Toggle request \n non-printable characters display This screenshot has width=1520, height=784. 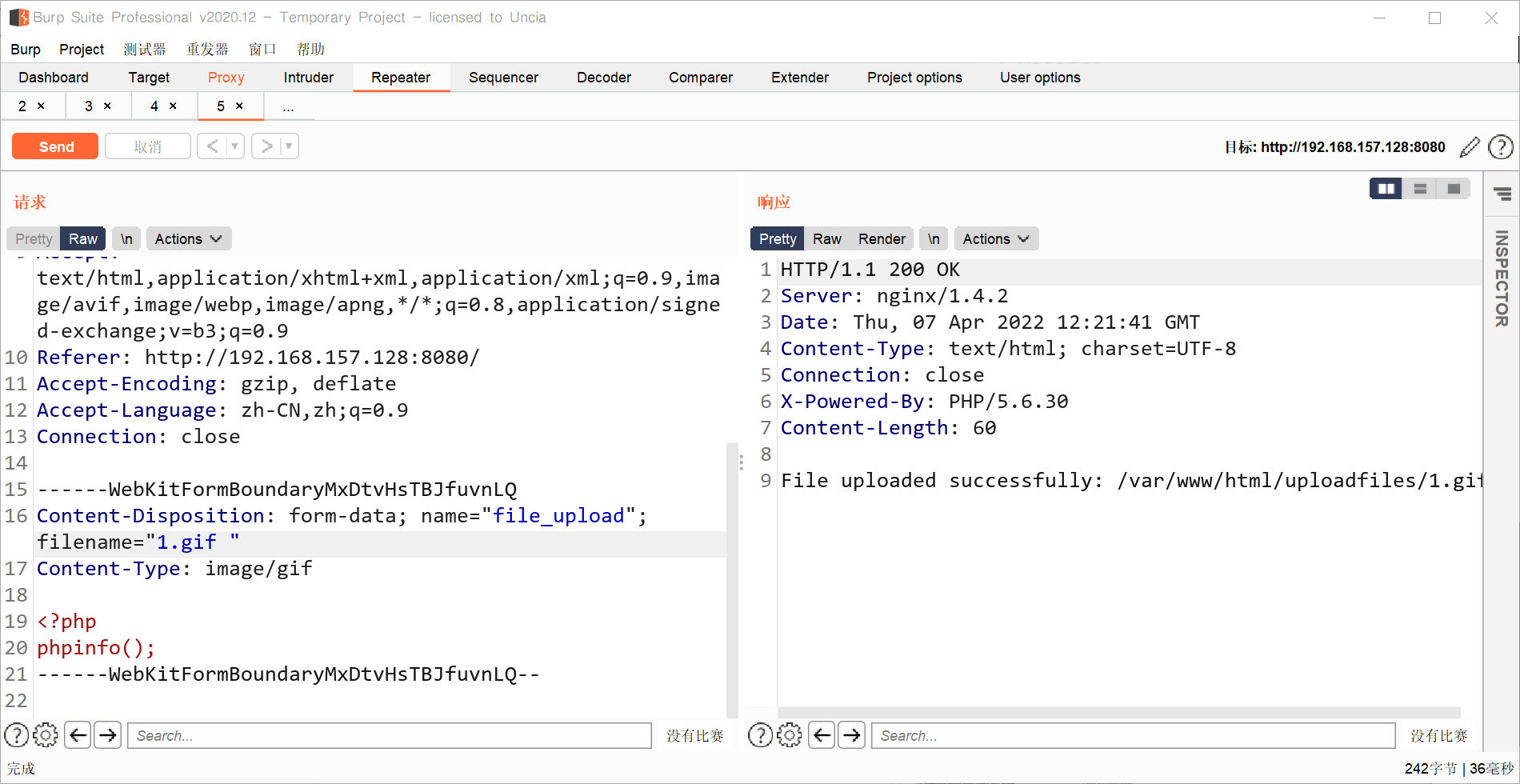(126, 238)
